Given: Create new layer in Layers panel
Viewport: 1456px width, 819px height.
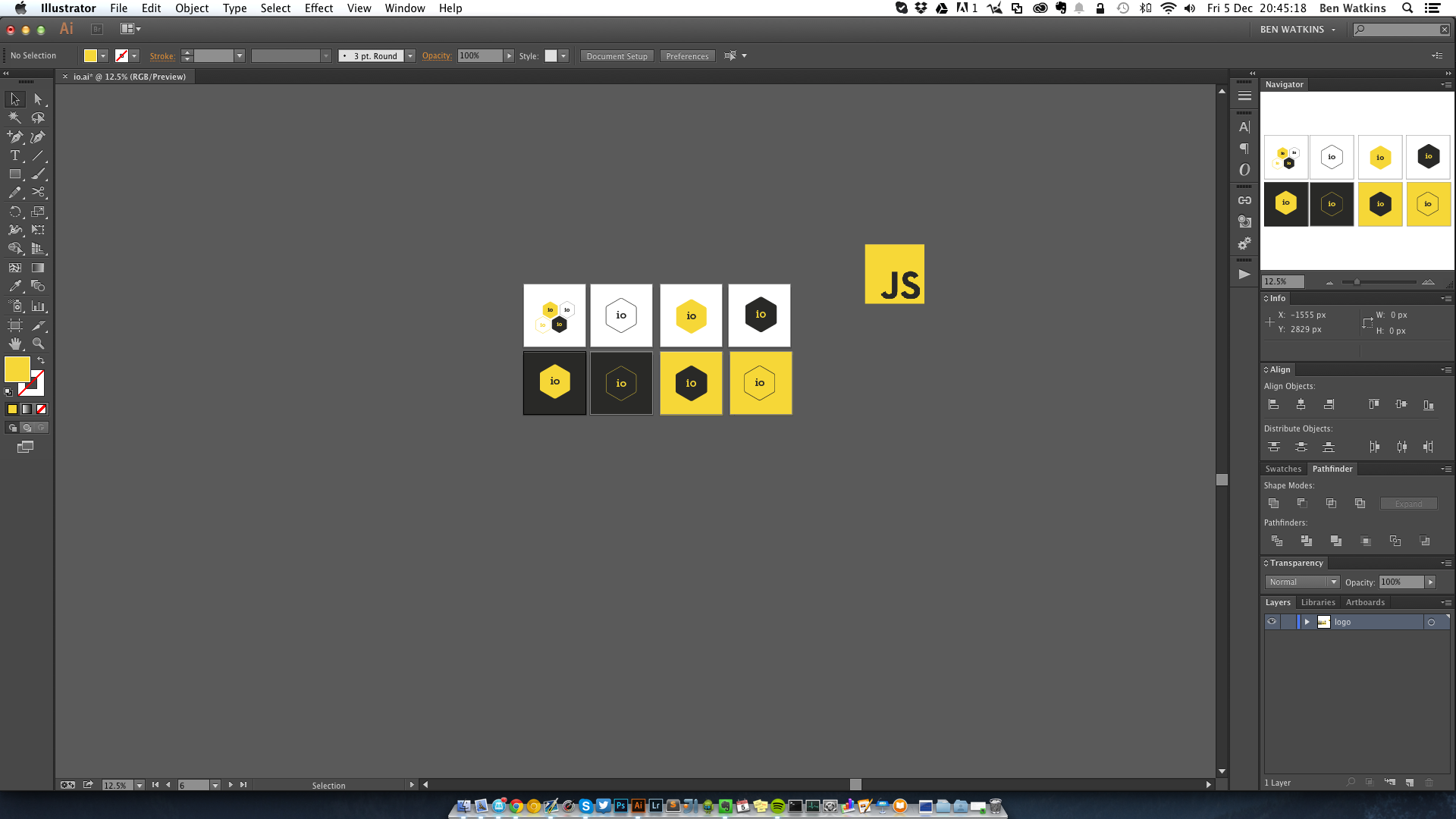Looking at the screenshot, I should pos(1409,783).
